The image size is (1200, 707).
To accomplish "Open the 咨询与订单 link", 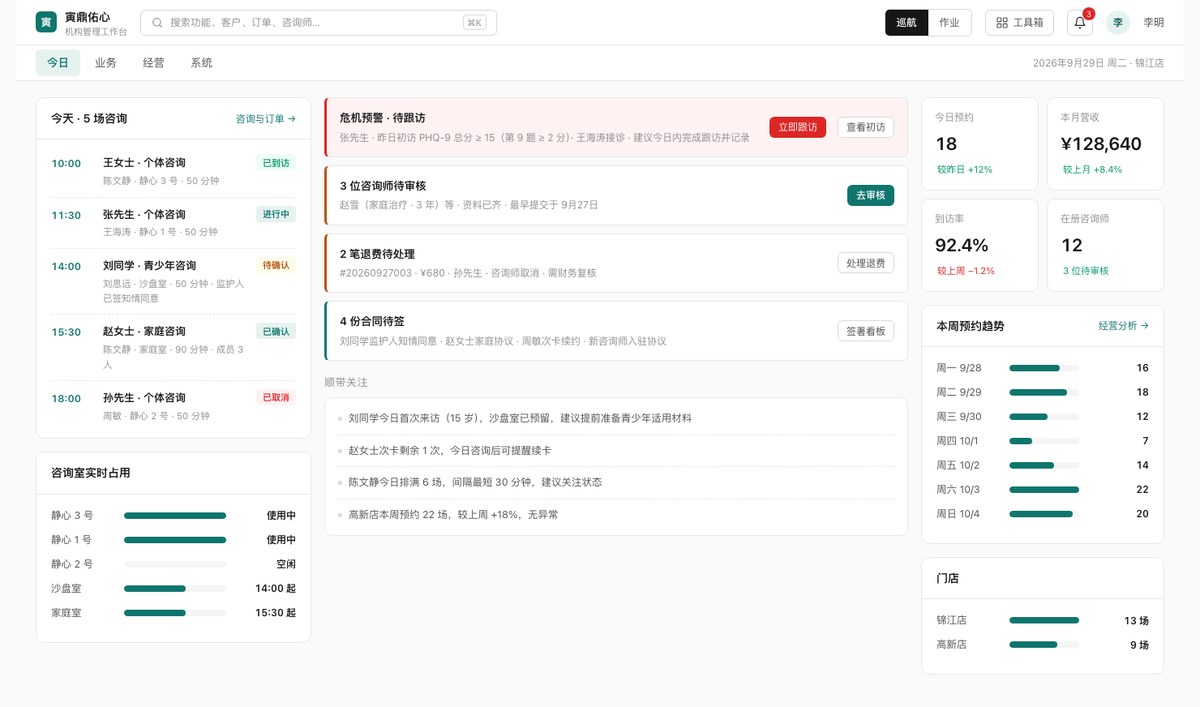I will (266, 119).
